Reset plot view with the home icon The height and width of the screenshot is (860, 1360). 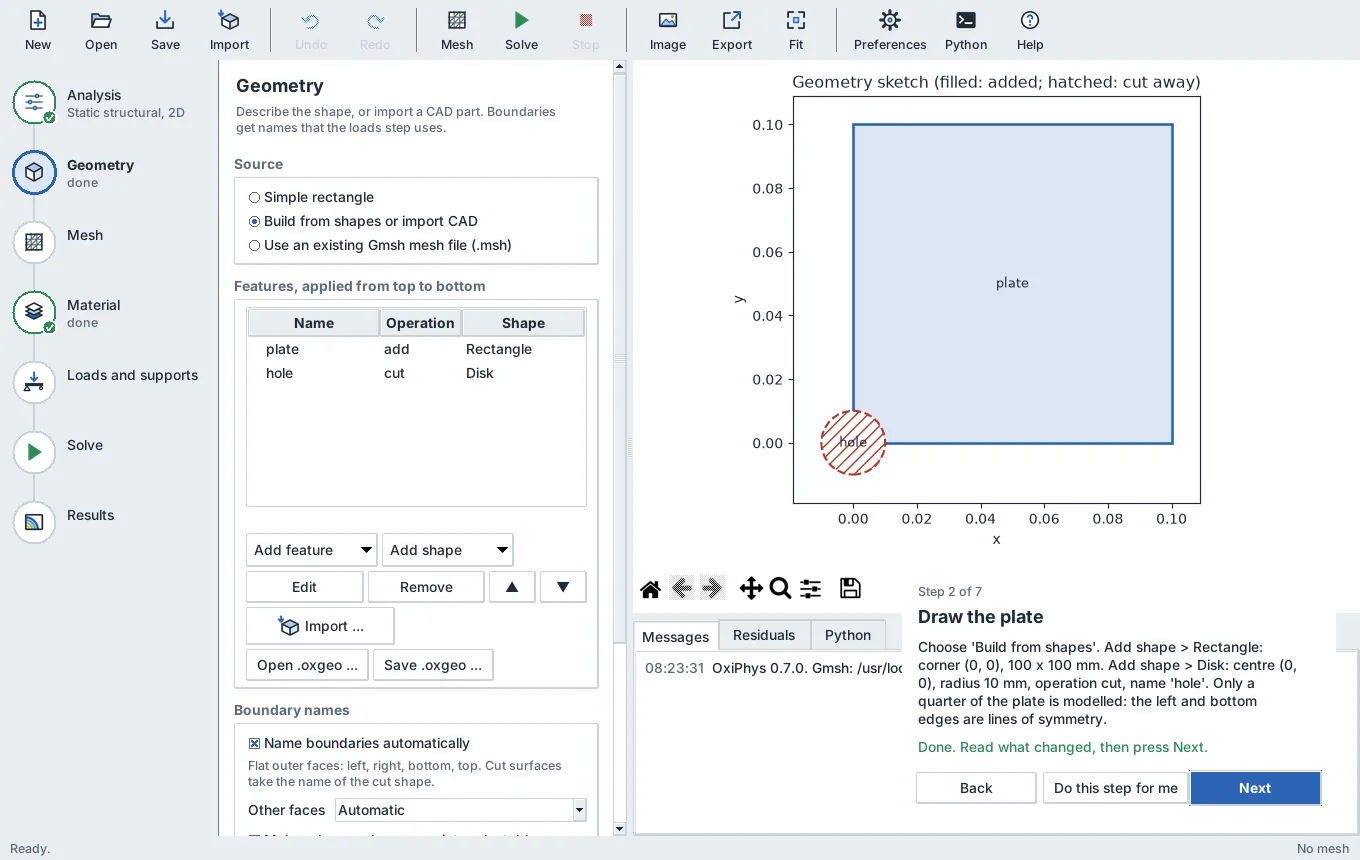click(650, 588)
